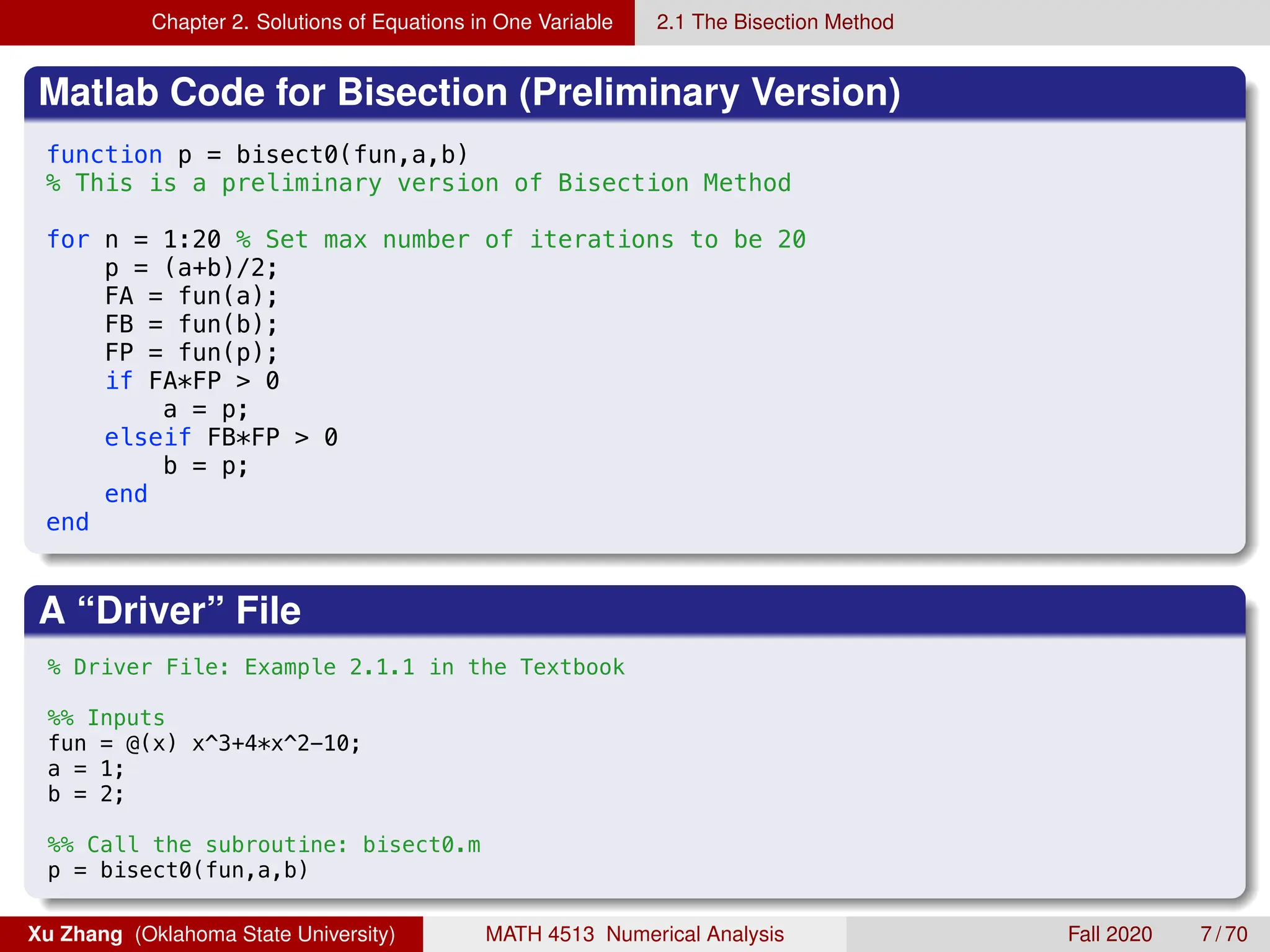The height and width of the screenshot is (952, 1270).
Task: Click the page number '7 / 70'
Action: (x=1223, y=934)
